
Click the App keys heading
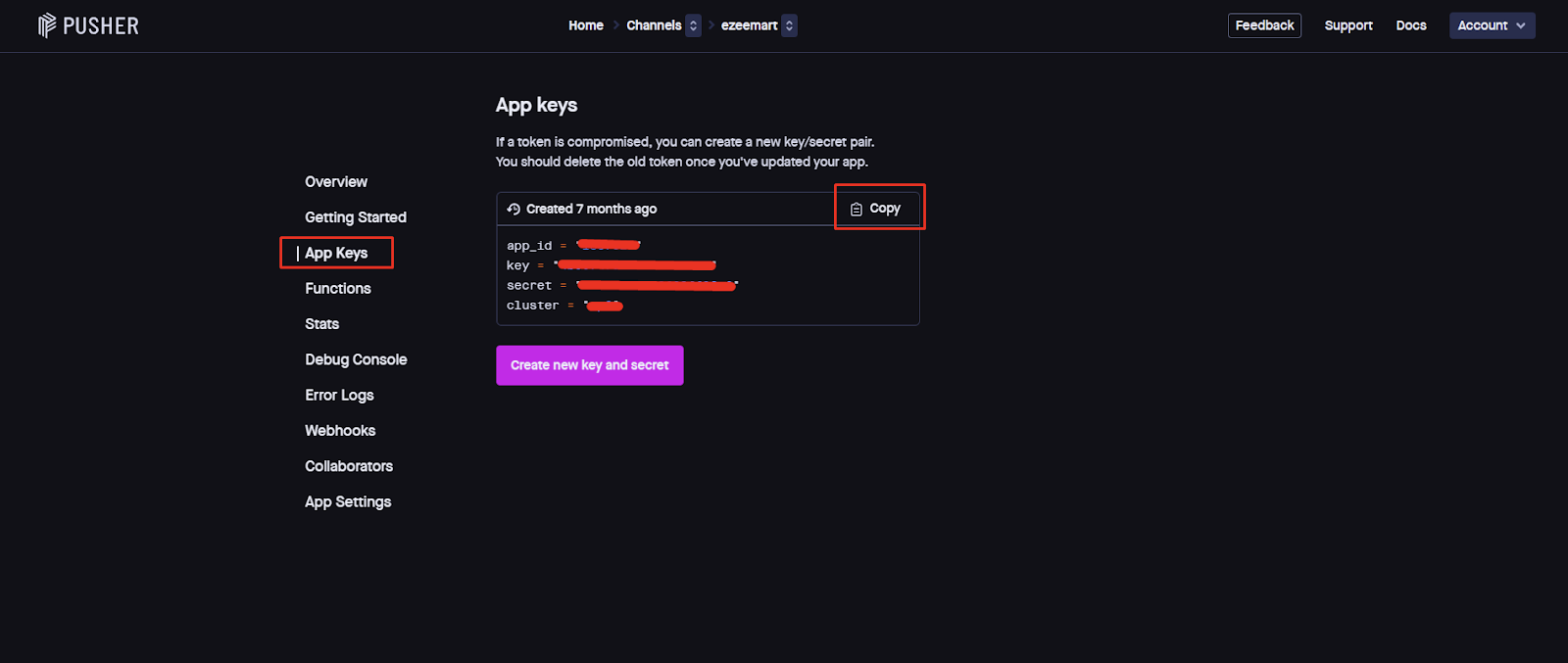pos(536,105)
